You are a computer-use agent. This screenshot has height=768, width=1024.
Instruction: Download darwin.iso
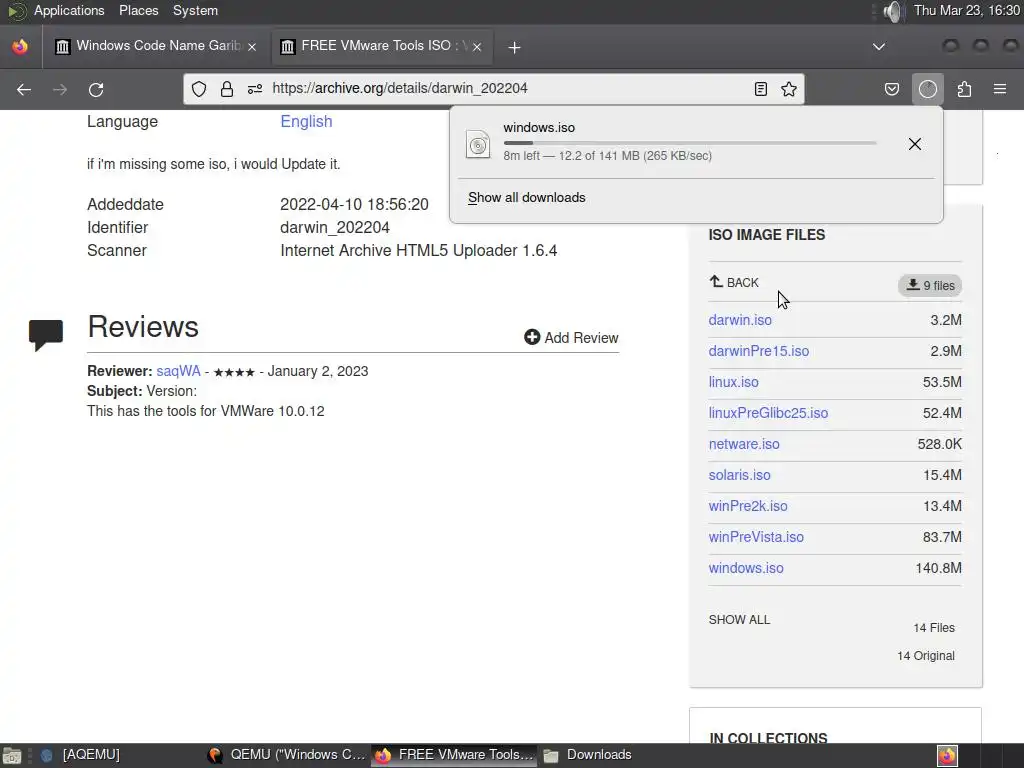[740, 320]
